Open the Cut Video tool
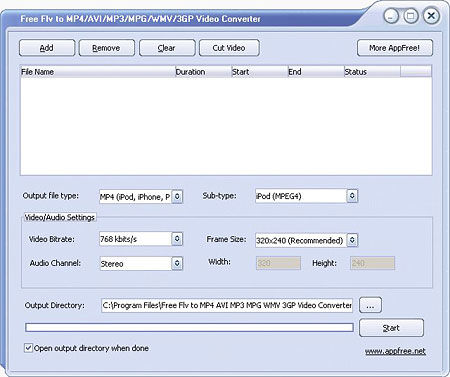Viewport: 450px width, 377px height. click(x=229, y=48)
